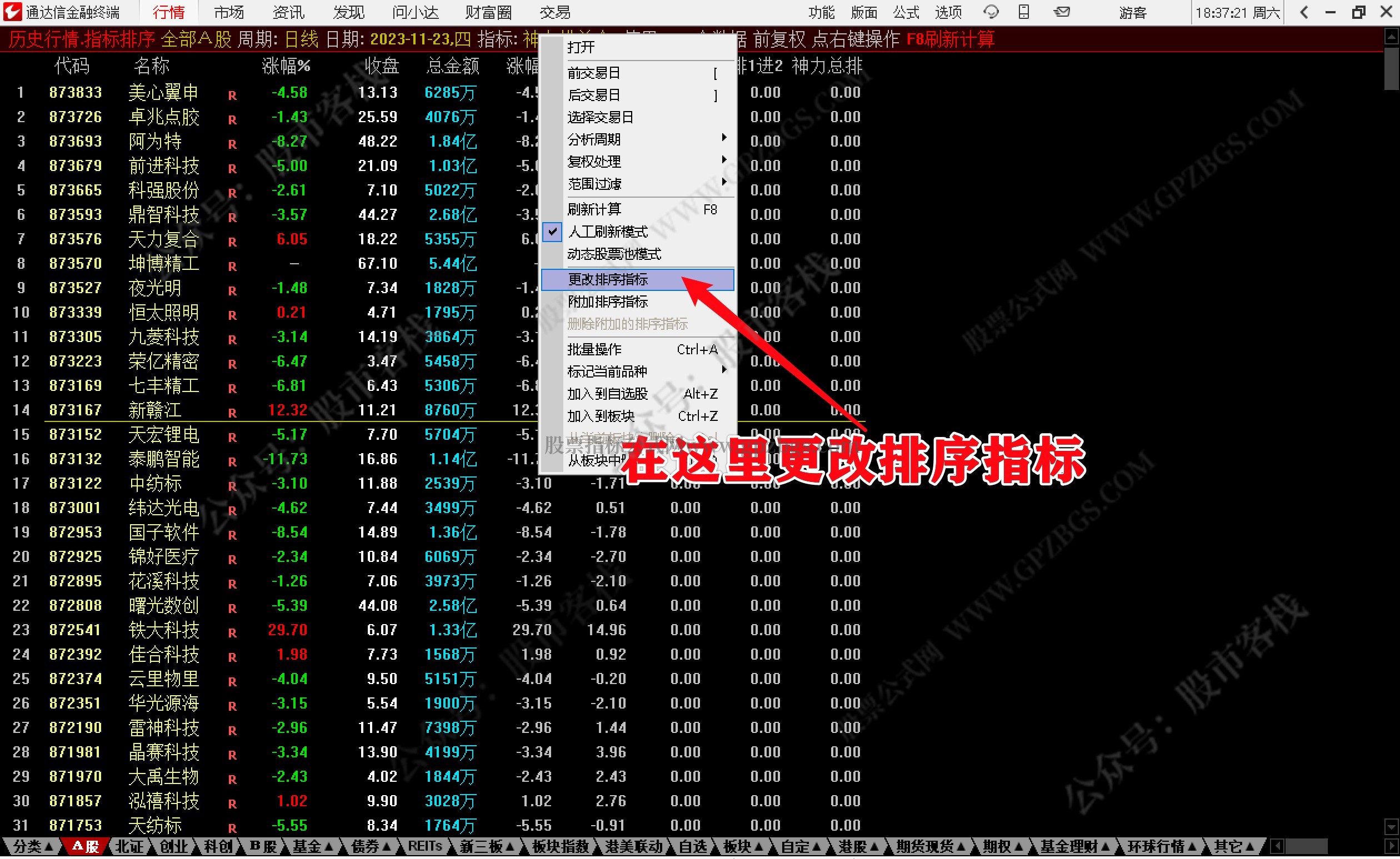Switch to the 科创 bottom tab
The height and width of the screenshot is (859, 1400).
point(218,847)
